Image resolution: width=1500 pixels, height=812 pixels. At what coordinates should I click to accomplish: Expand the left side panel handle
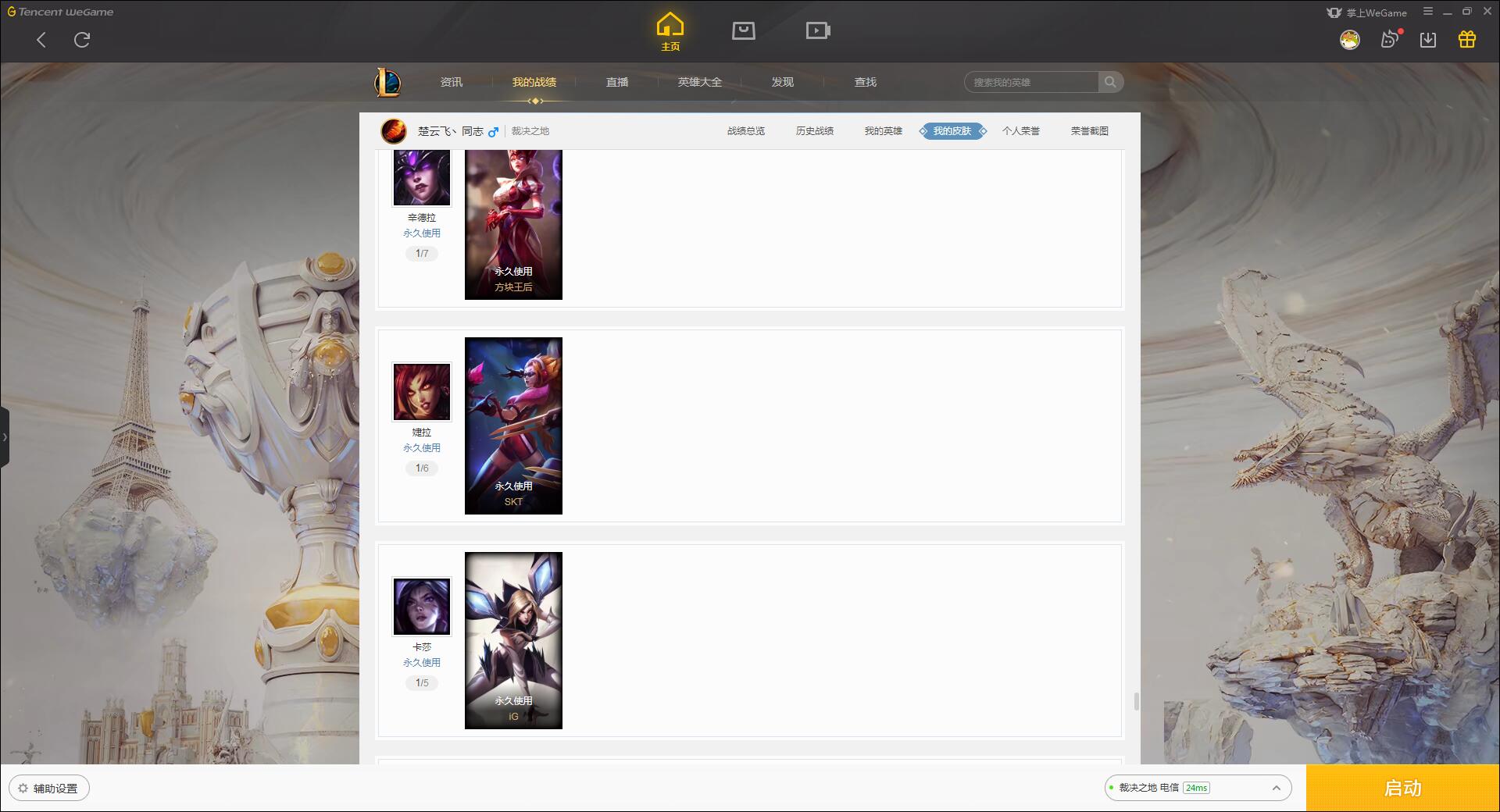pos(5,437)
